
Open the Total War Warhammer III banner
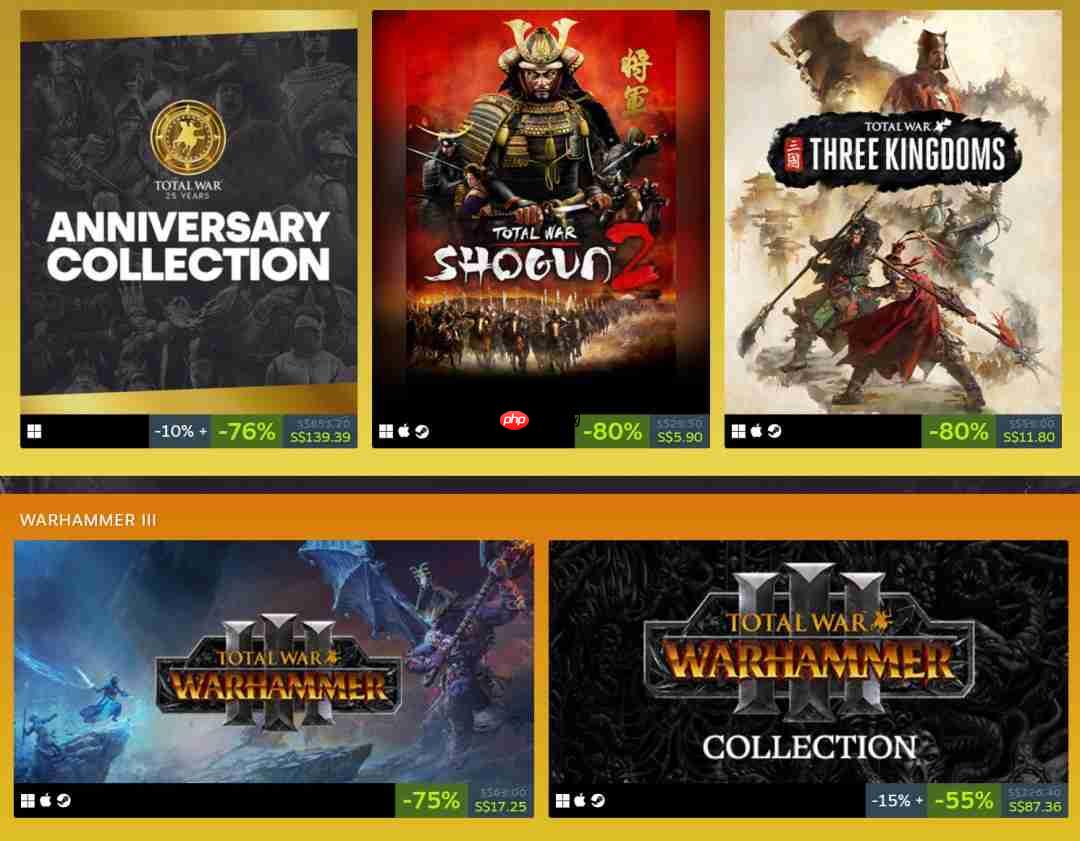[x=273, y=662]
